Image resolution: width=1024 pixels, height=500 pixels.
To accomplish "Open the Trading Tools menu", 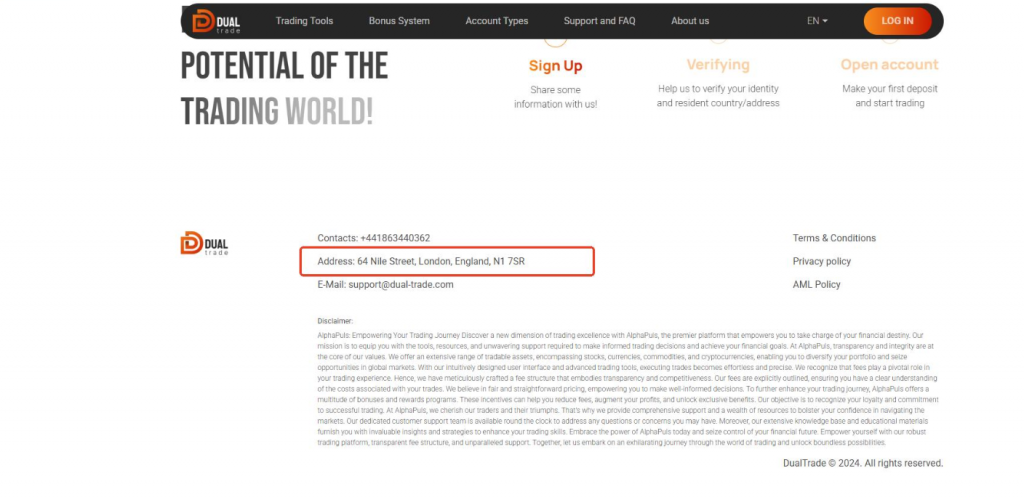I will [304, 21].
